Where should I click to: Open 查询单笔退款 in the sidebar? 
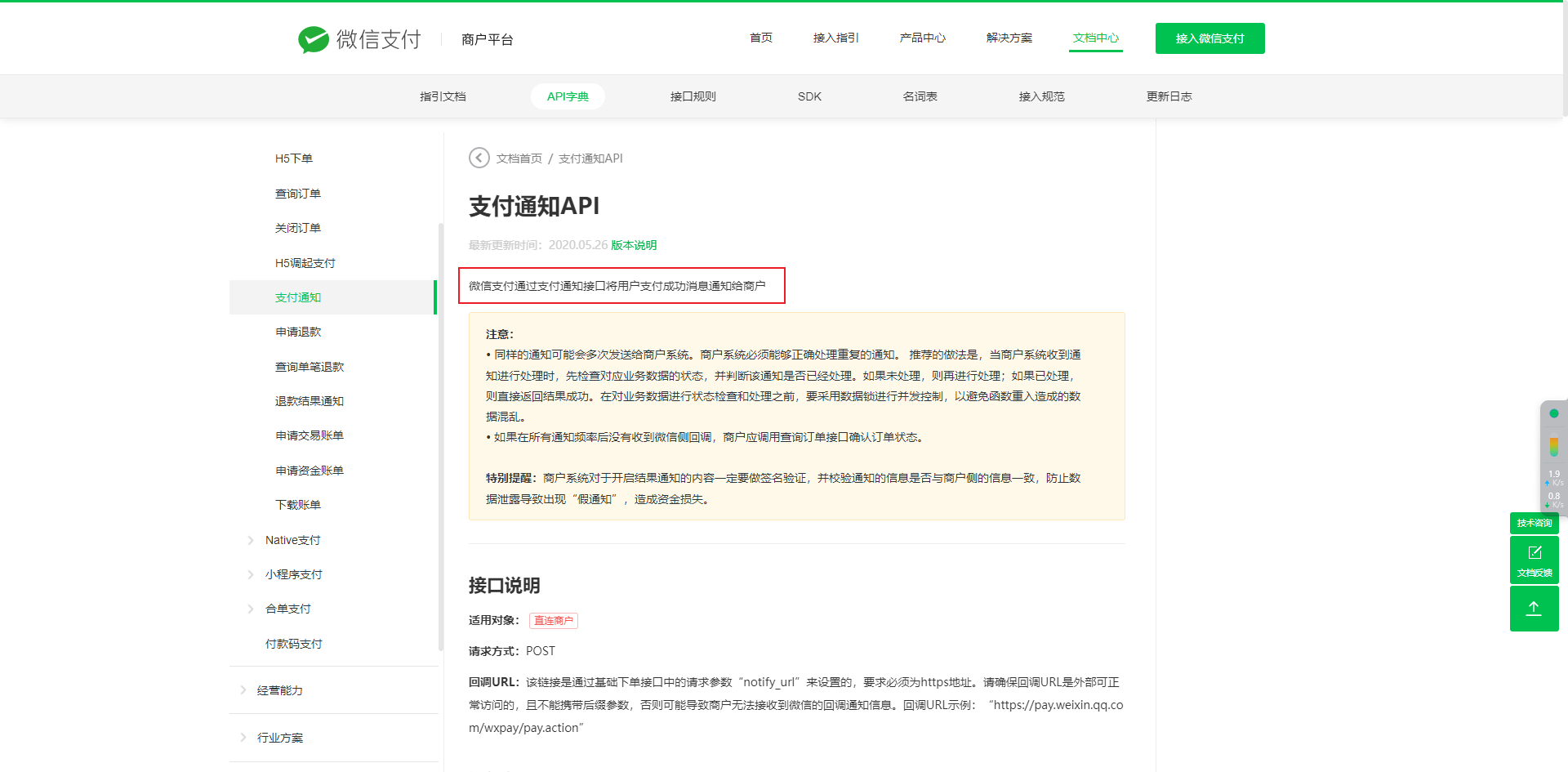(x=310, y=367)
